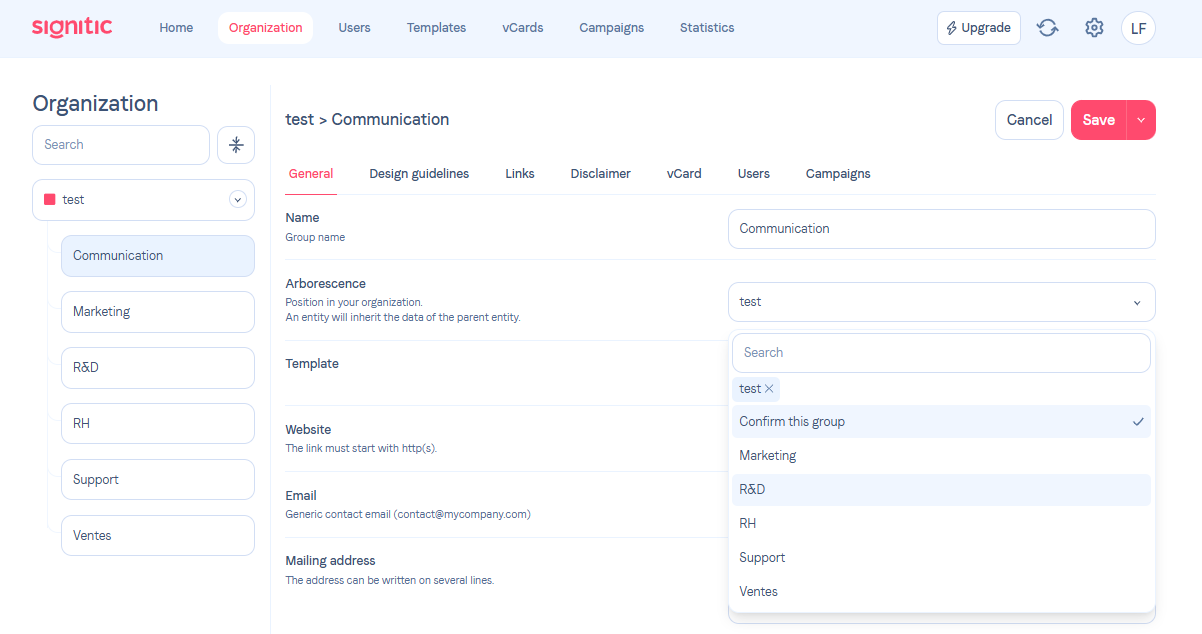Switch to the Design guidelines tab
This screenshot has height=634, width=1202.
pyautogui.click(x=419, y=174)
